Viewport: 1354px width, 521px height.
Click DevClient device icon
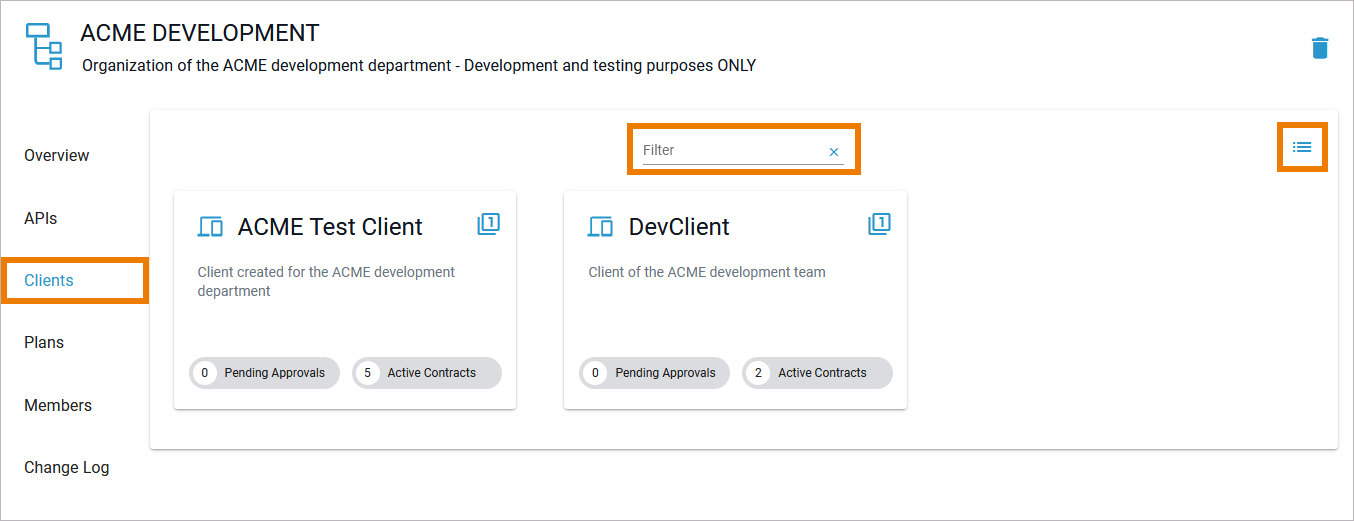(600, 227)
